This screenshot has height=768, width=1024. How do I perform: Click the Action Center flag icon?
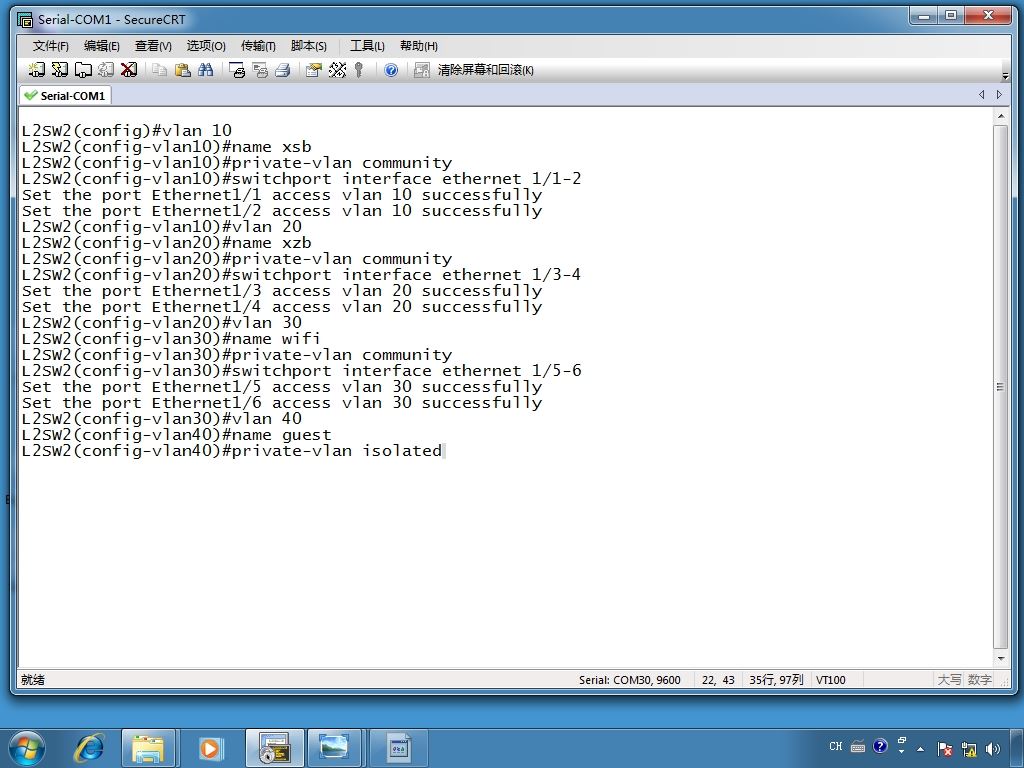[x=944, y=749]
